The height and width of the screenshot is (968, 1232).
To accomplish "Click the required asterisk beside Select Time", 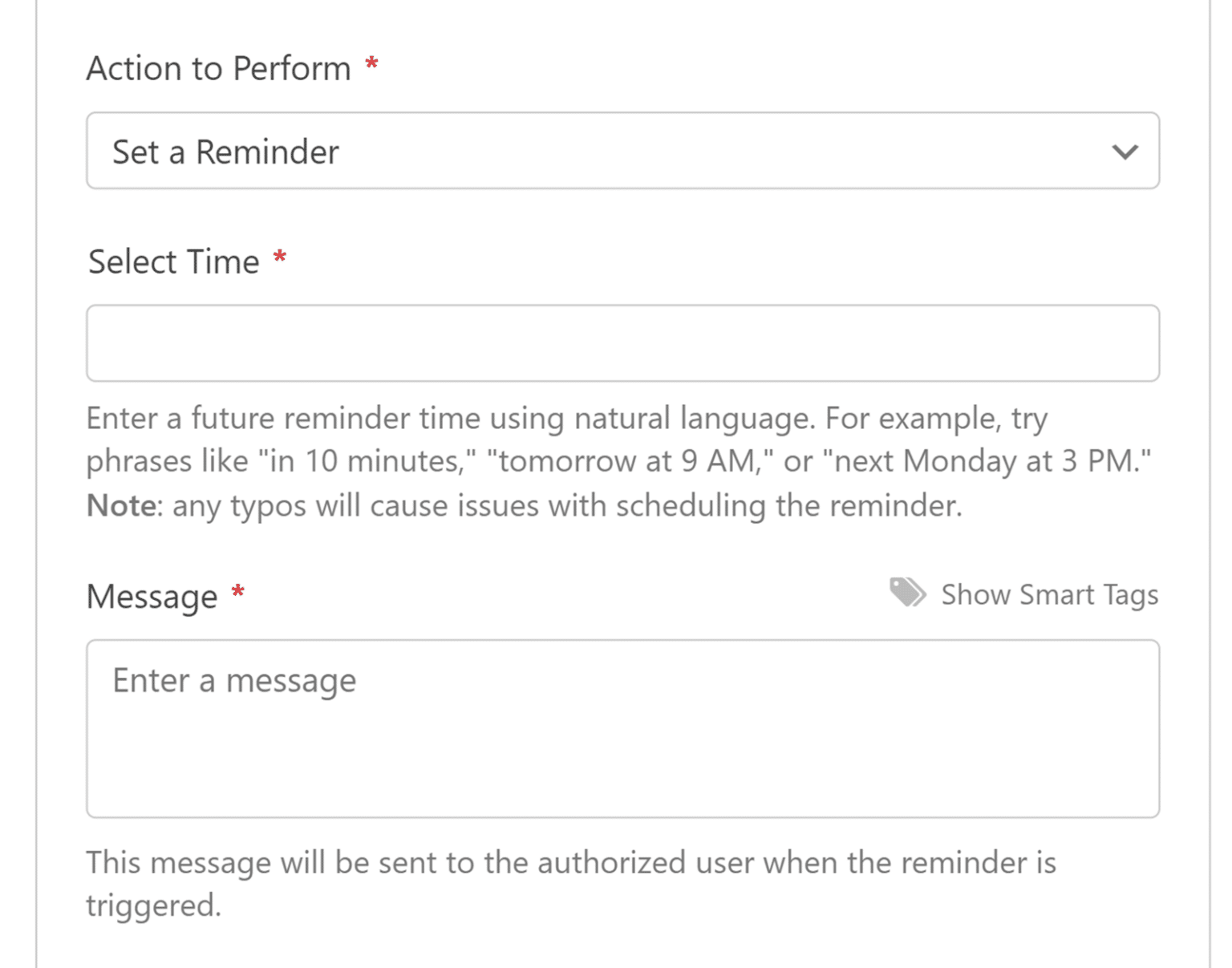I will (280, 257).
